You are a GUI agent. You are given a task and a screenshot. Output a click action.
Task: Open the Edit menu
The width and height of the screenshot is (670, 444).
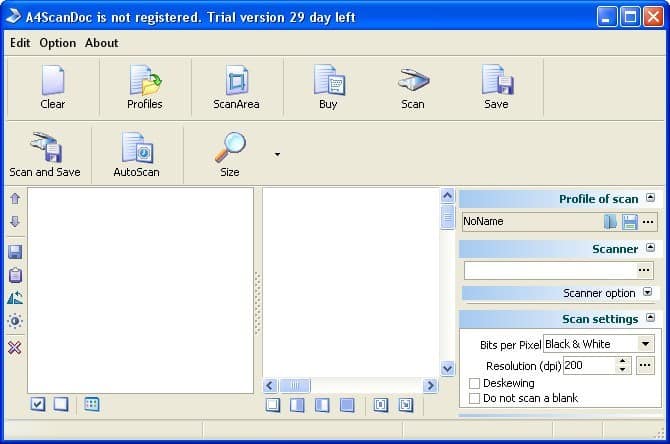pos(20,43)
